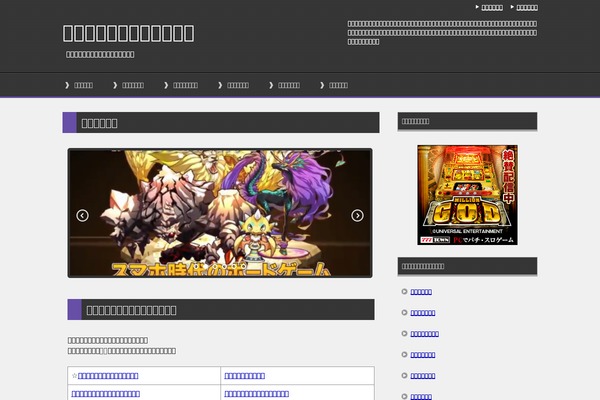Open the last top-right header utility link
The image size is (600, 400).
click(x=527, y=7)
